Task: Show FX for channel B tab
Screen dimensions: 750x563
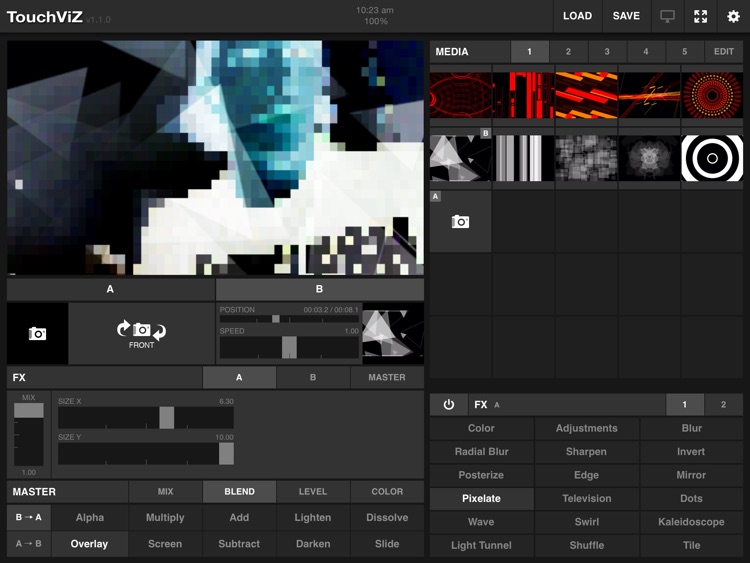Action: [313, 377]
